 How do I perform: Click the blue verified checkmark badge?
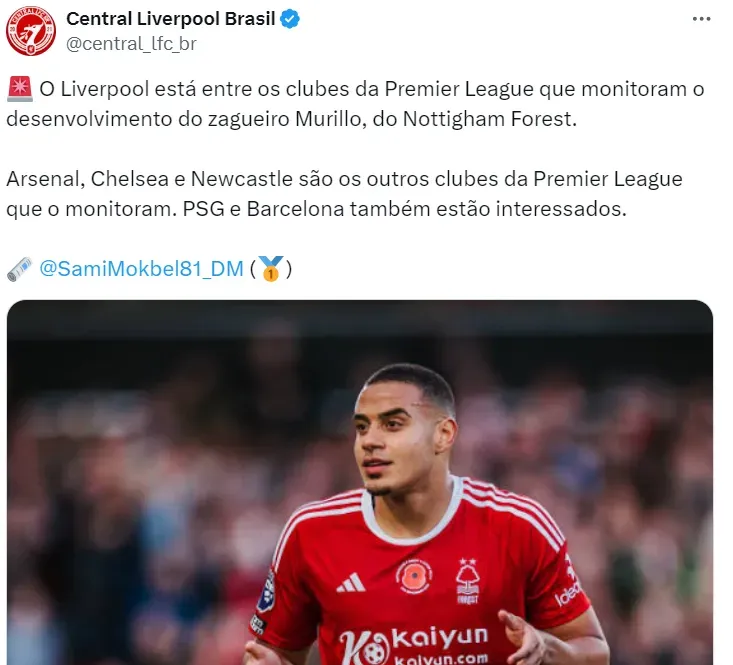coord(290,19)
